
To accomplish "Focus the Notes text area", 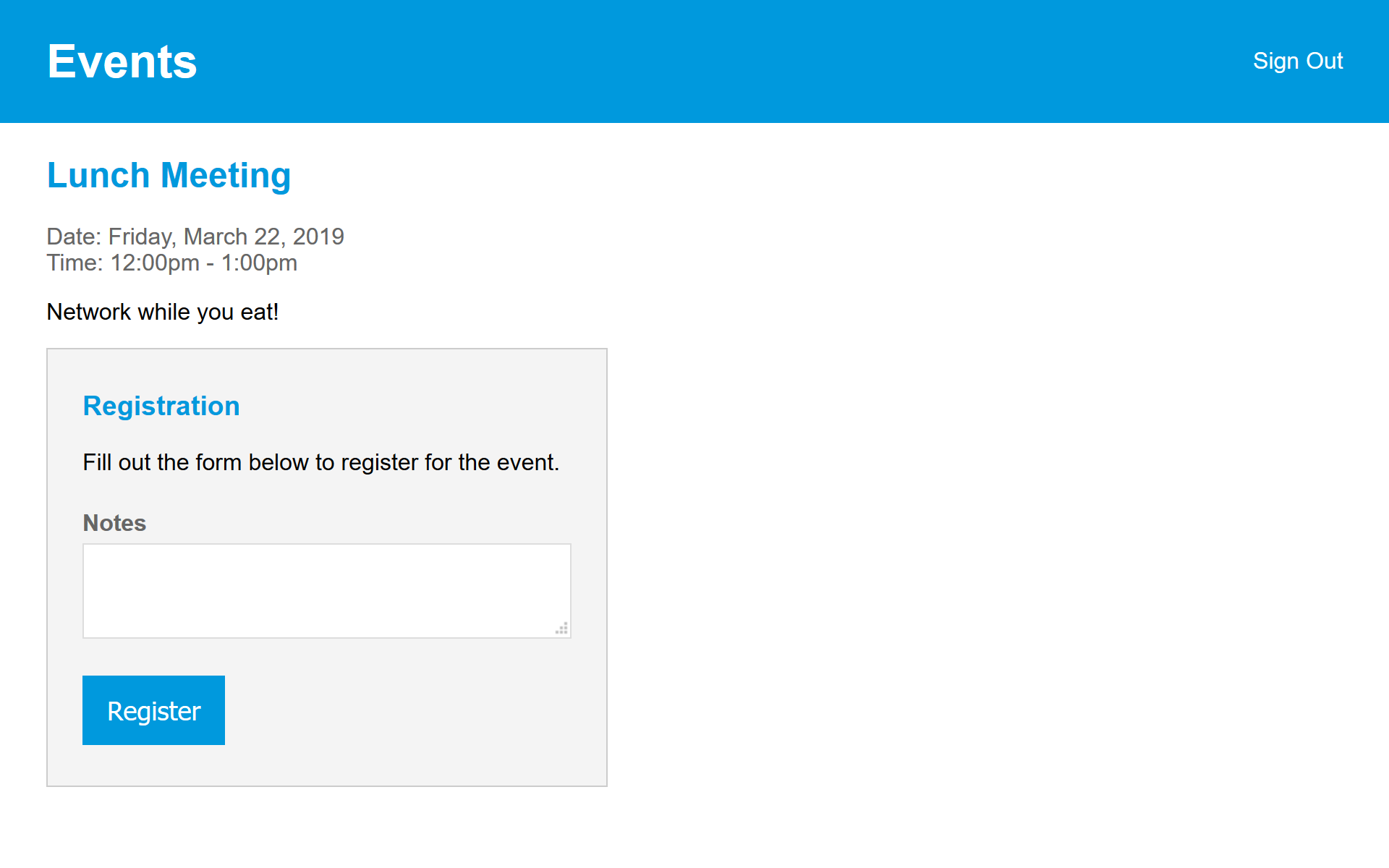I will [326, 590].
